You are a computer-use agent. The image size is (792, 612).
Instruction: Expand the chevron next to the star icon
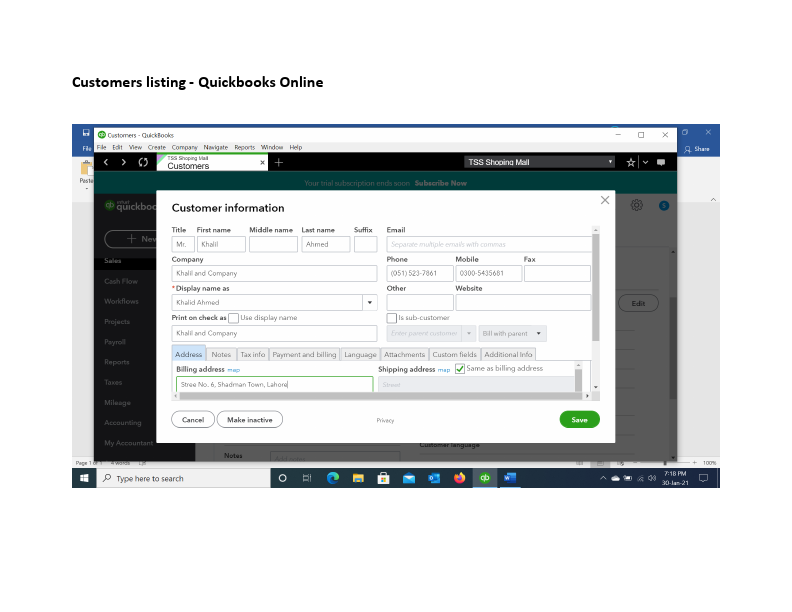[x=645, y=162]
